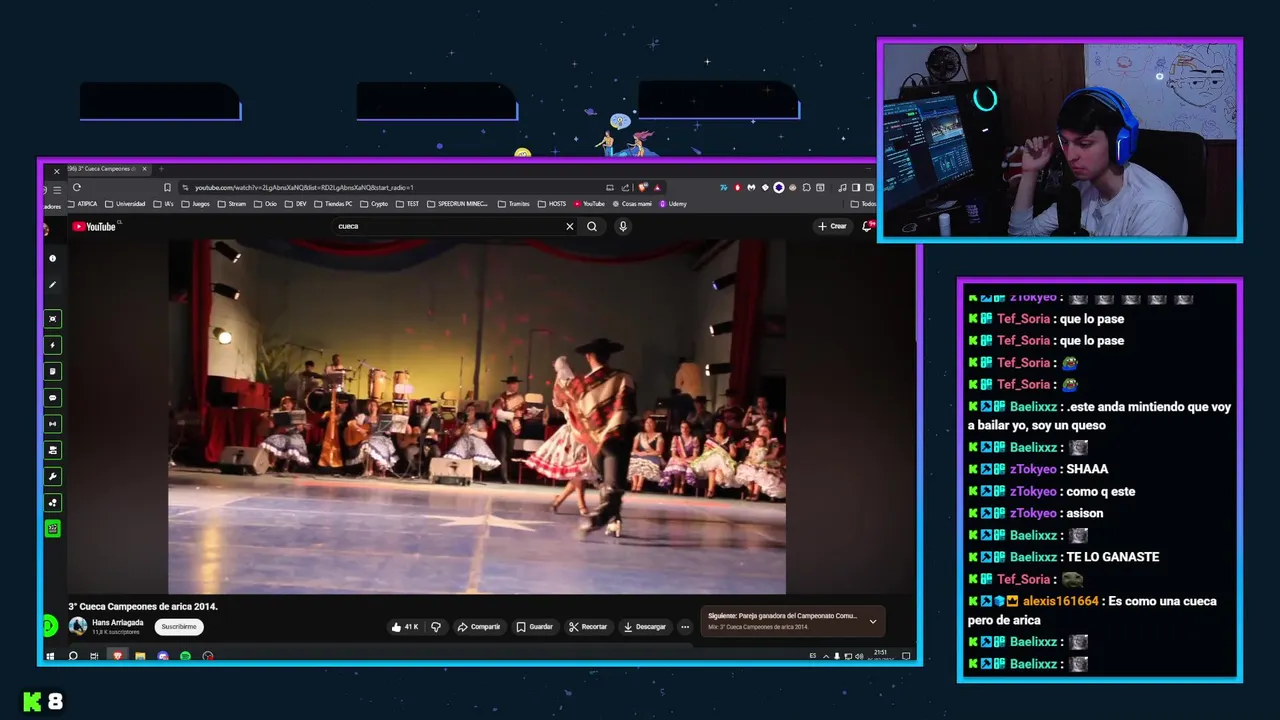The width and height of the screenshot is (1280, 720).
Task: Click the Guardar button
Action: (534, 627)
